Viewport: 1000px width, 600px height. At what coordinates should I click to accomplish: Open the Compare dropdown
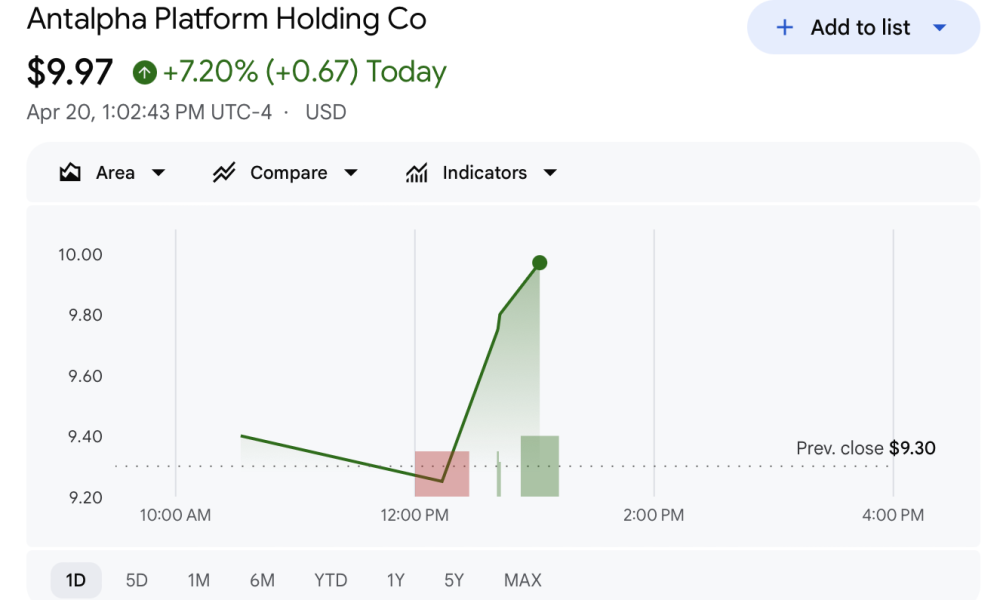(351, 172)
